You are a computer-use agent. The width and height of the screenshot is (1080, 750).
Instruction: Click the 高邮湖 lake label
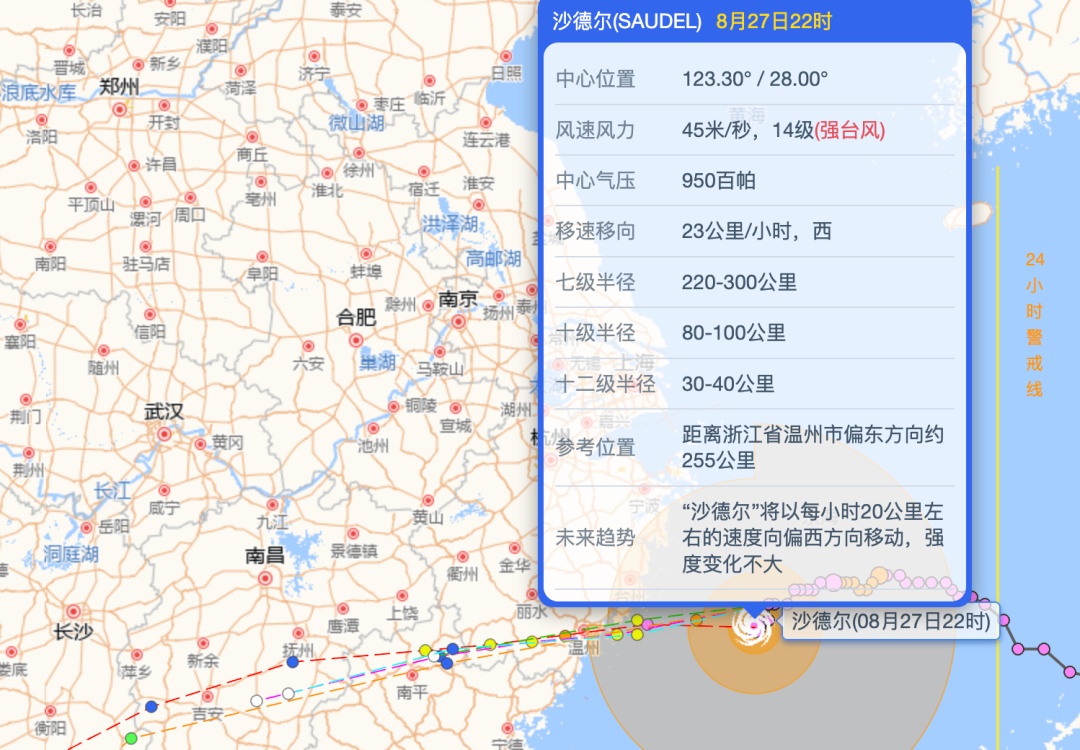click(493, 259)
